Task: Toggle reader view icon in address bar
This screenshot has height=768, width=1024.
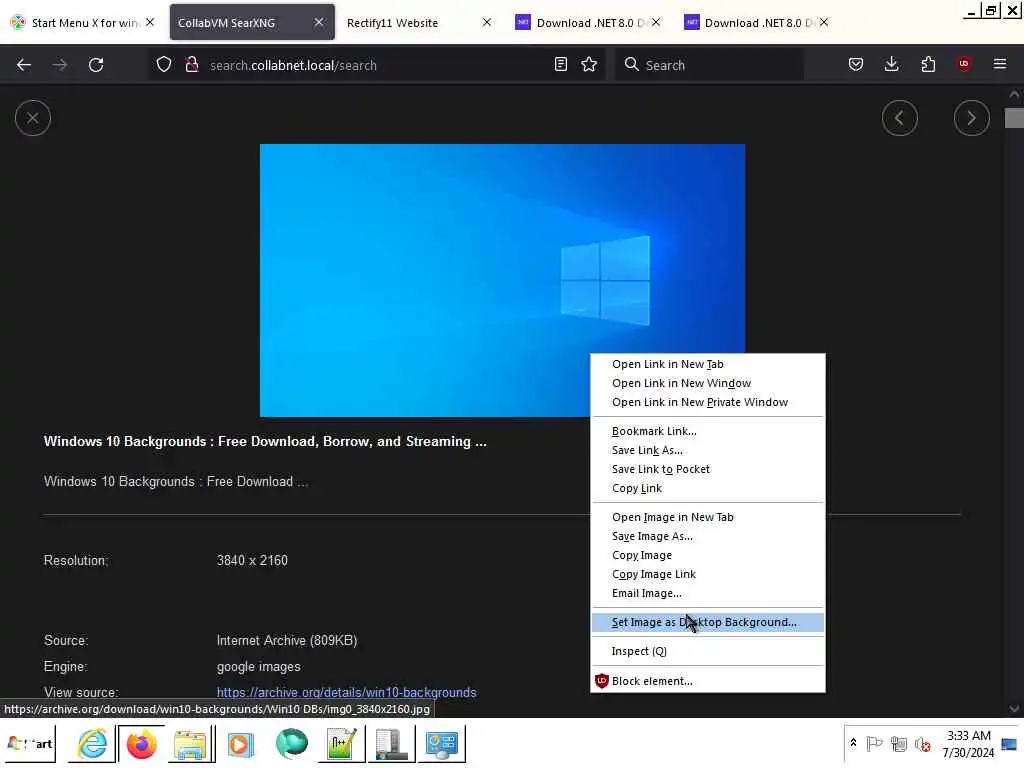Action: (560, 64)
